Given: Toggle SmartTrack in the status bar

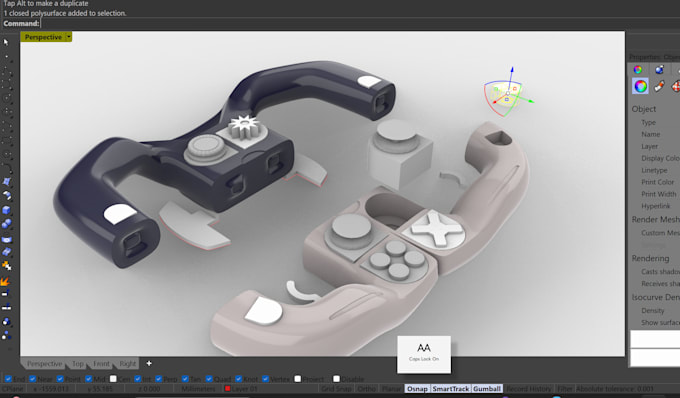Looking at the screenshot, I should pyautogui.click(x=451, y=389).
